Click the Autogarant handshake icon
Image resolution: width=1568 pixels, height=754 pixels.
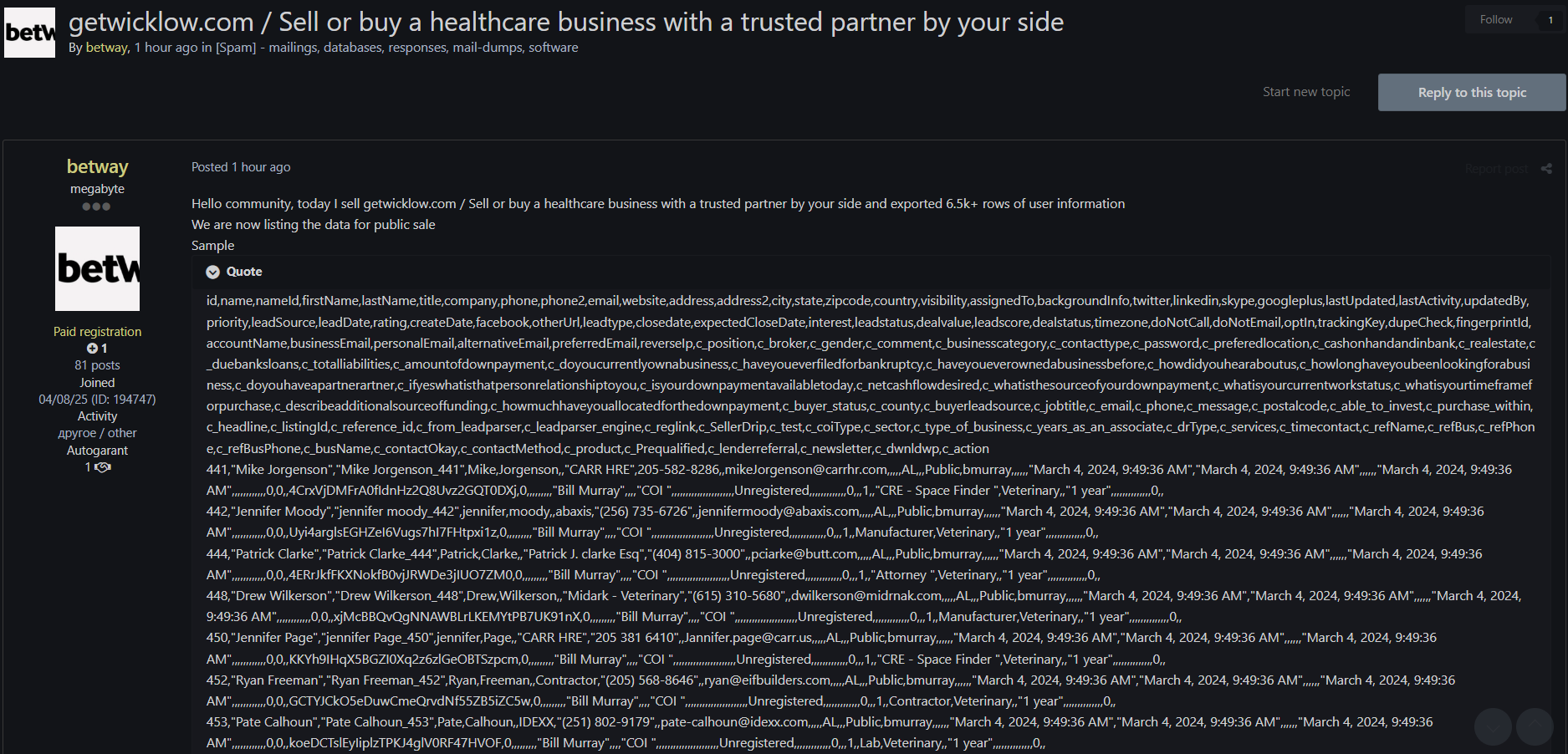point(103,467)
